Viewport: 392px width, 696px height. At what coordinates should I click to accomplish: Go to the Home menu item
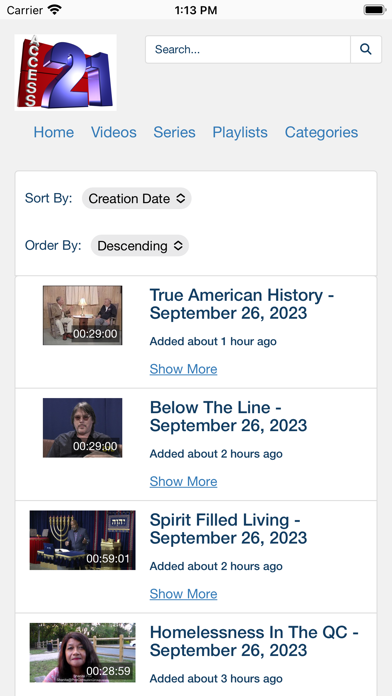pos(54,132)
